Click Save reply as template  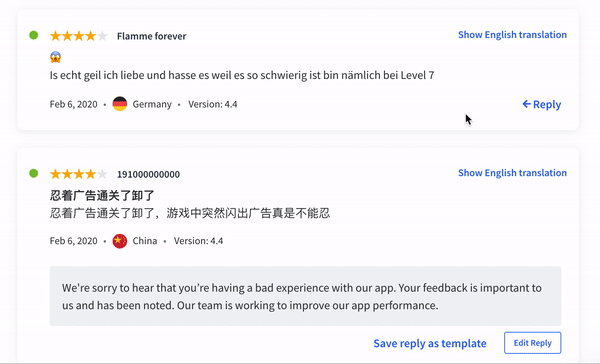pos(430,343)
